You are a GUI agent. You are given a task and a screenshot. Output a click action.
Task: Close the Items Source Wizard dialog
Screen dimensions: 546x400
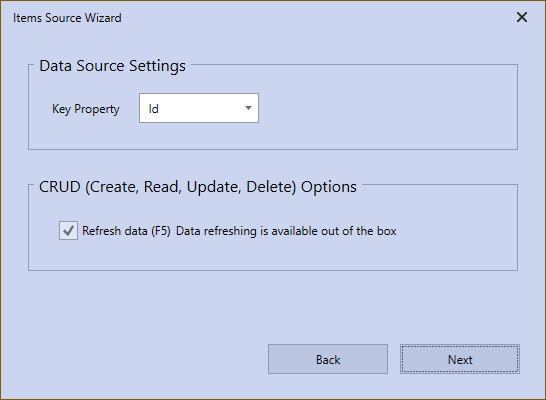[522, 17]
